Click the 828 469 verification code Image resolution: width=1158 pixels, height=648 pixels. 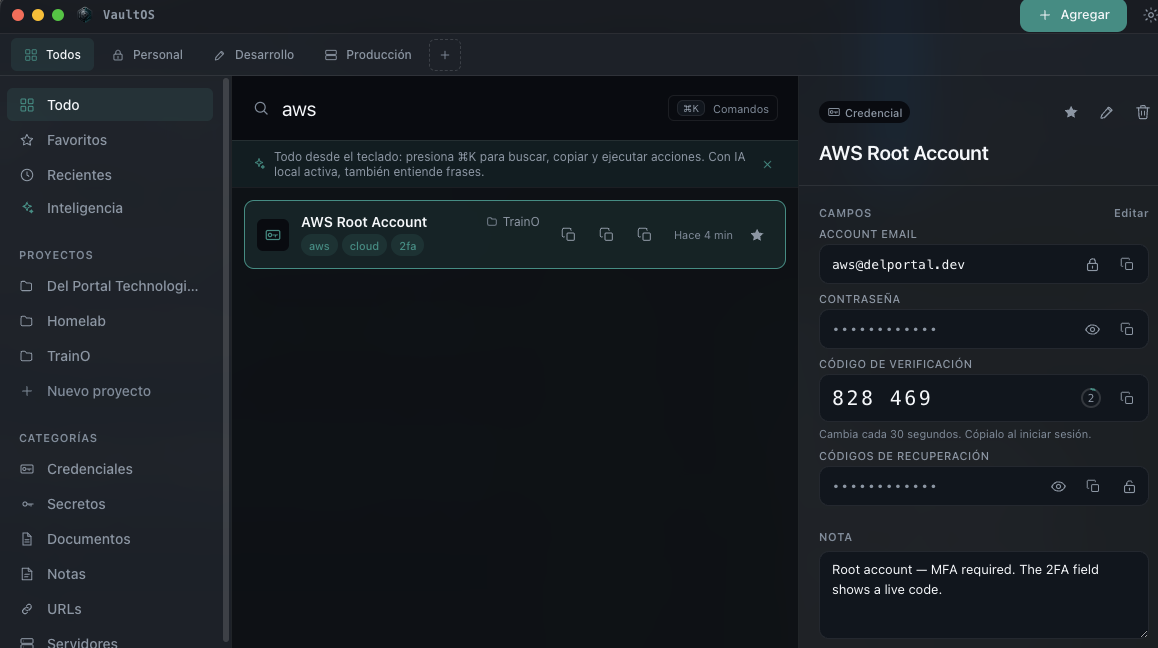(x=882, y=398)
